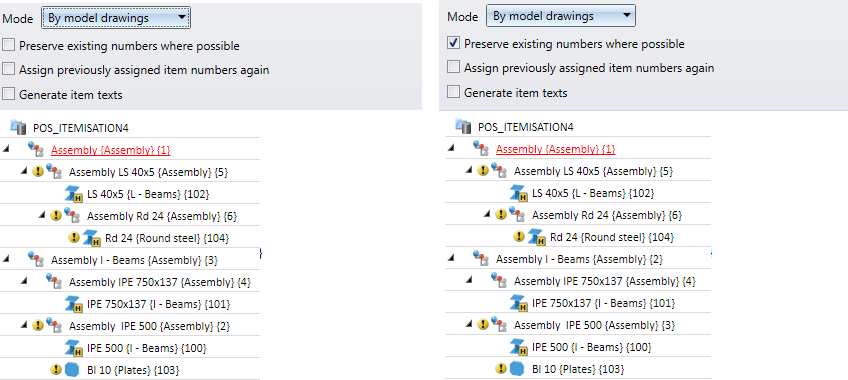Select 'Assembly I - Beams {Assembly} {3}' row

tap(134, 260)
